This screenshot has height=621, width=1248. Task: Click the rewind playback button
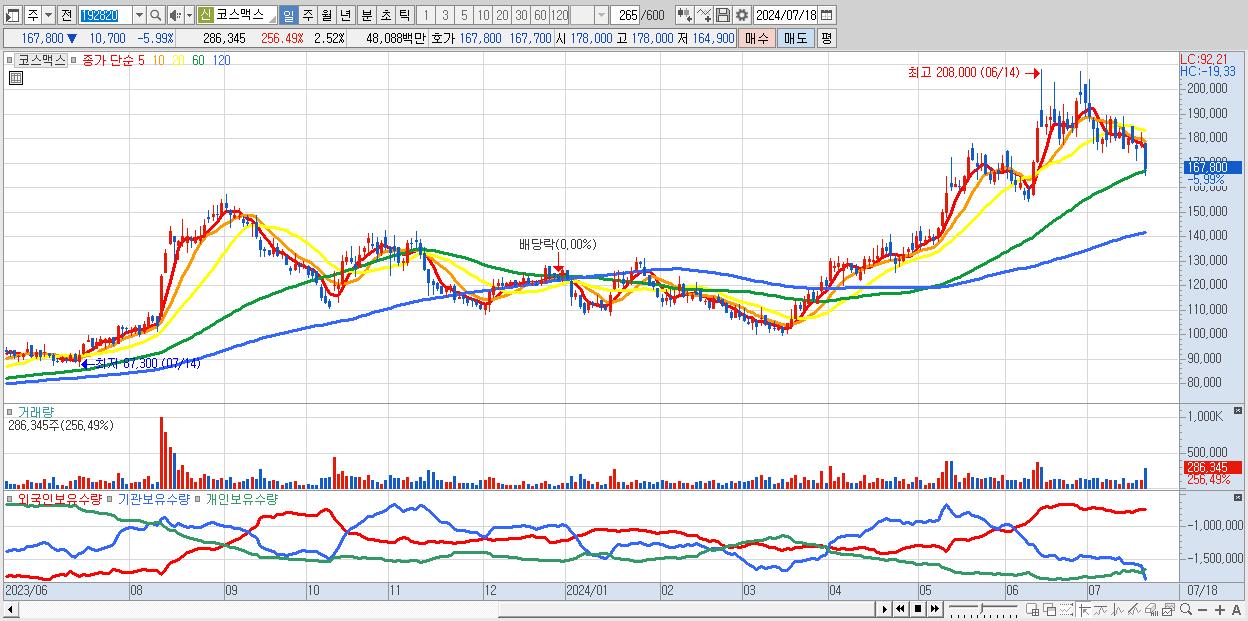(x=900, y=609)
